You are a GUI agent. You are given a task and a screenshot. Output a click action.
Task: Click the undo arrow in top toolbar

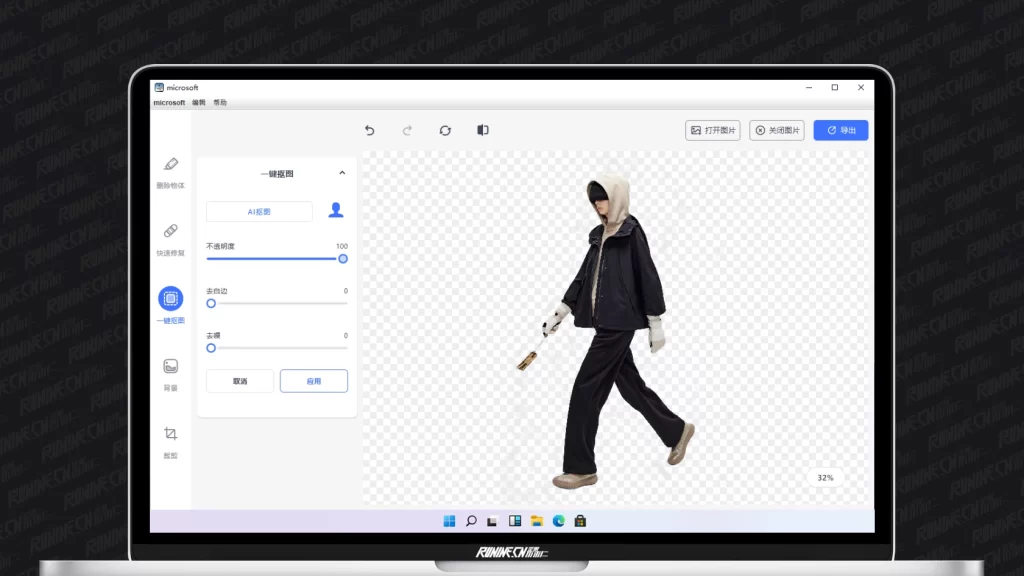click(x=369, y=130)
